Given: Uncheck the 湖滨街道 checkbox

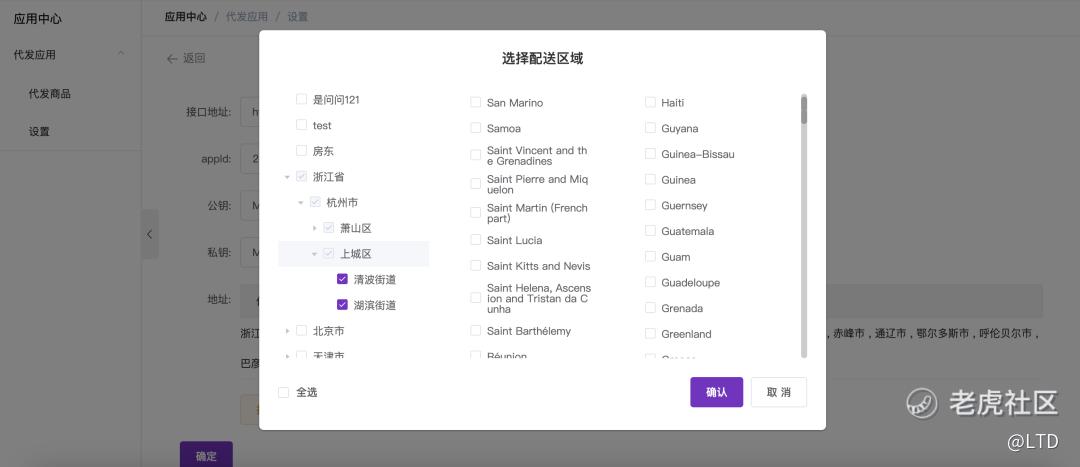Looking at the screenshot, I should pyautogui.click(x=342, y=304).
